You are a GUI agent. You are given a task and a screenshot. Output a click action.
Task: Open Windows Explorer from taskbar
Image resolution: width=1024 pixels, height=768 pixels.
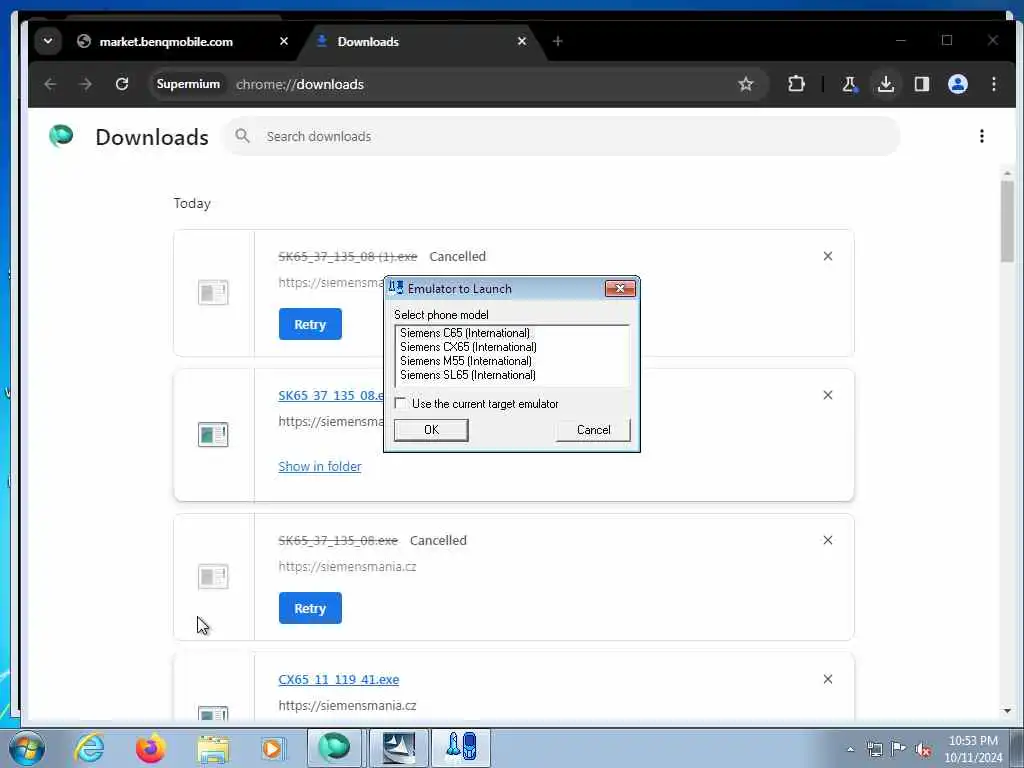point(213,748)
